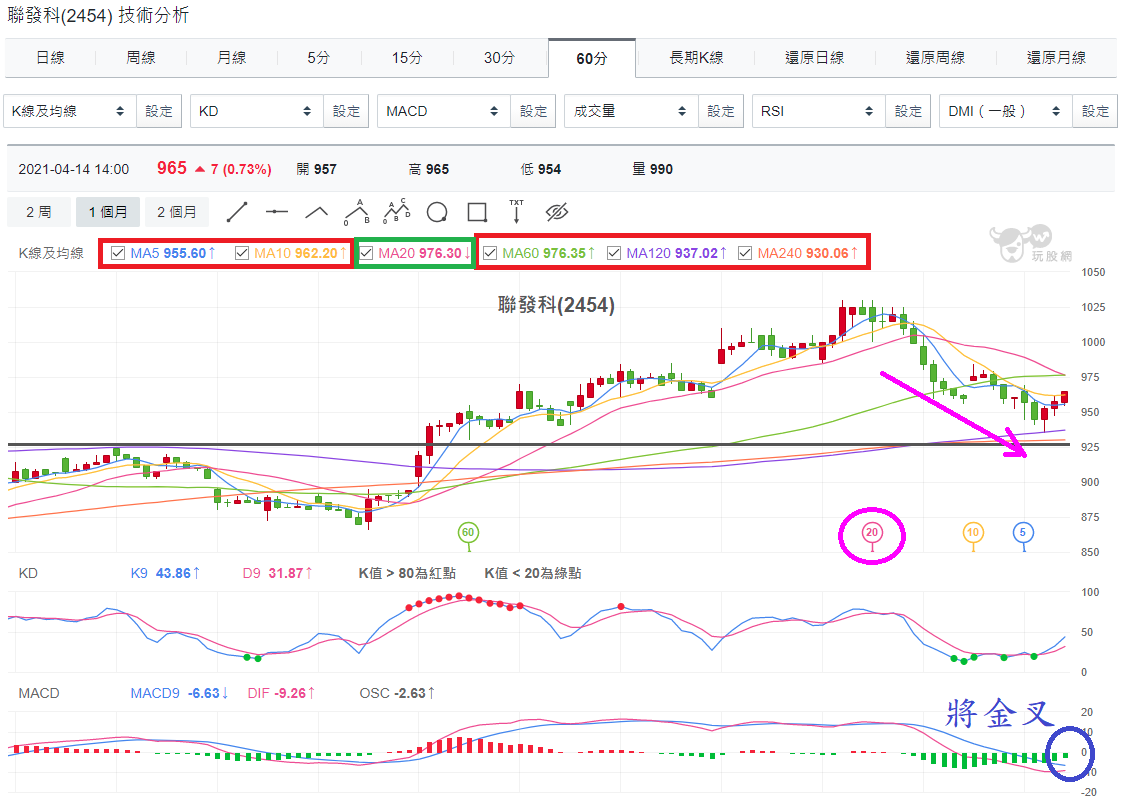This screenshot has height=800, width=1125.
Task: Open the MACD indicator dropdown
Action: click(x=443, y=111)
